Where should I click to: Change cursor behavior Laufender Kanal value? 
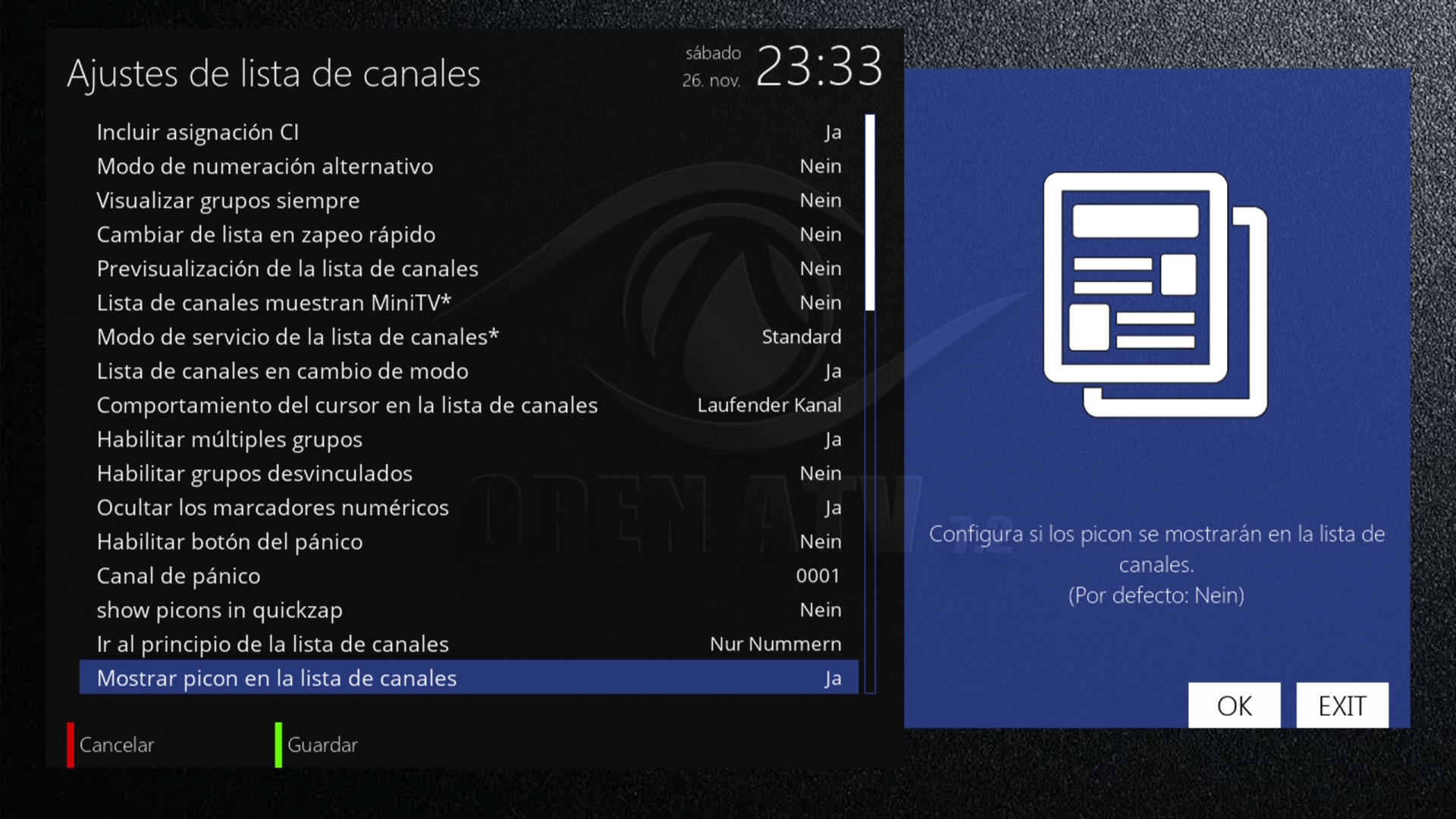[768, 405]
